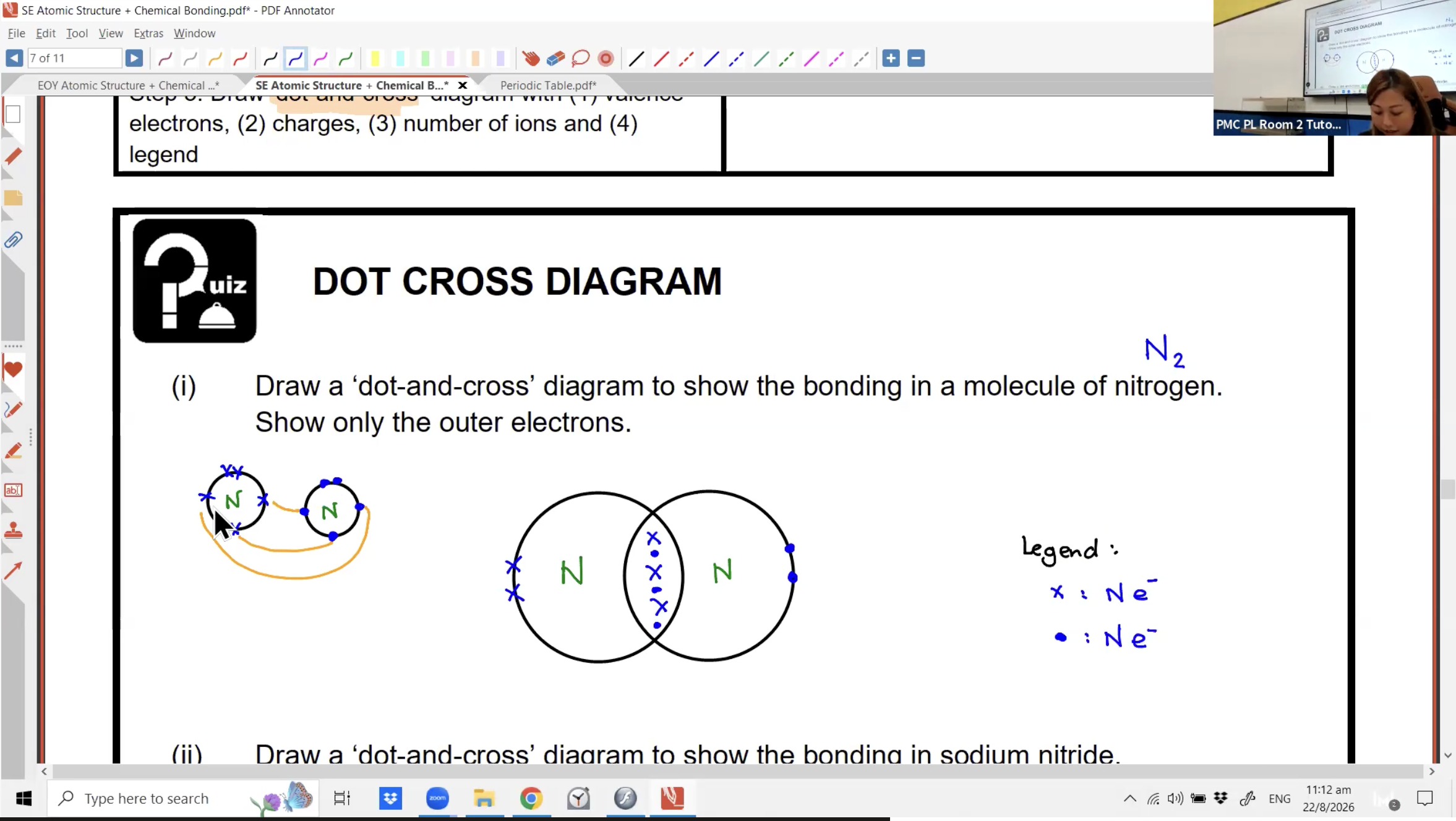Select the black pen preset

point(270,59)
